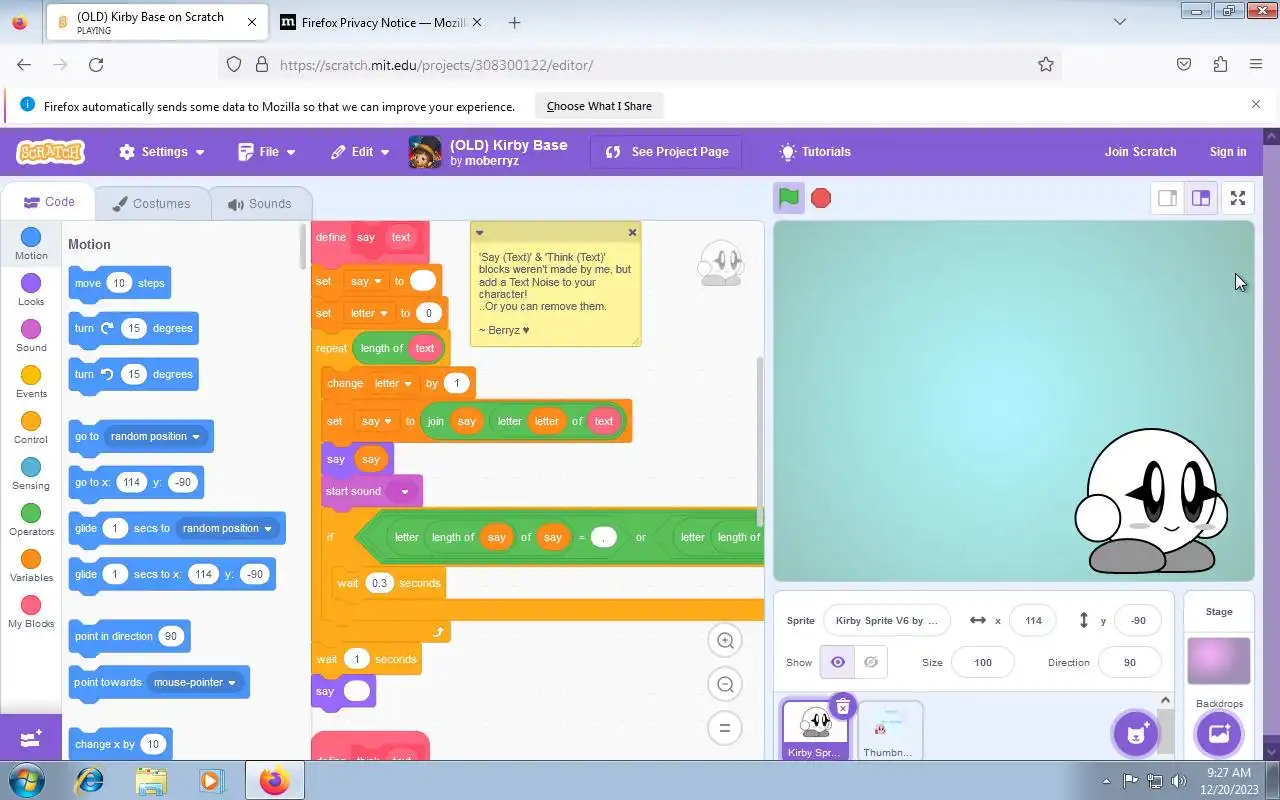Screen dimensions: 1280x800
Task: Open the 'point towards mouse-pointer' dropdown
Action: click(195, 682)
